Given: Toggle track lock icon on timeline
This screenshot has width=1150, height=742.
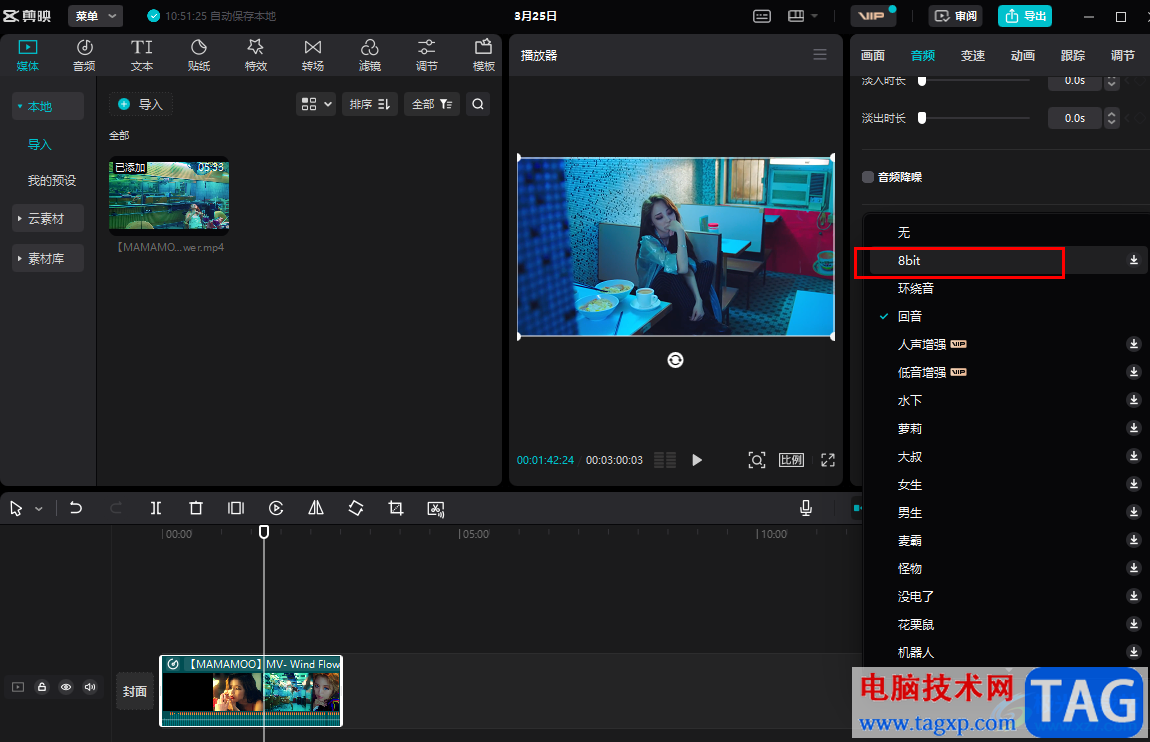Looking at the screenshot, I should pos(42,687).
